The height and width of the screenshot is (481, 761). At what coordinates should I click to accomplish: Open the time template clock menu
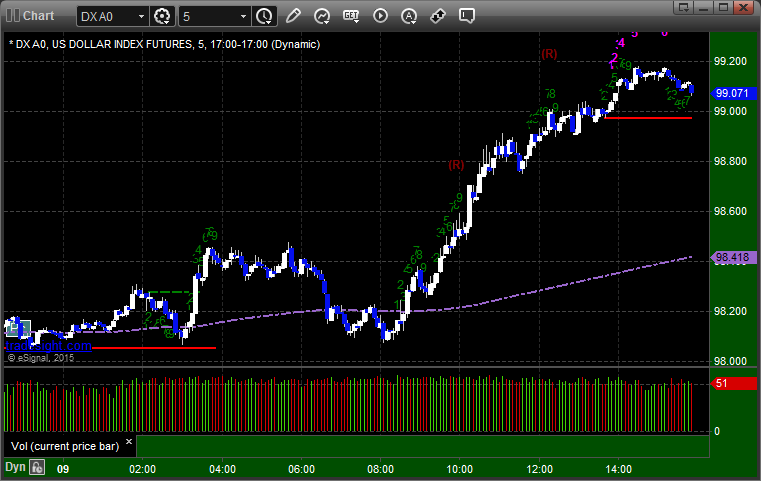pos(265,16)
